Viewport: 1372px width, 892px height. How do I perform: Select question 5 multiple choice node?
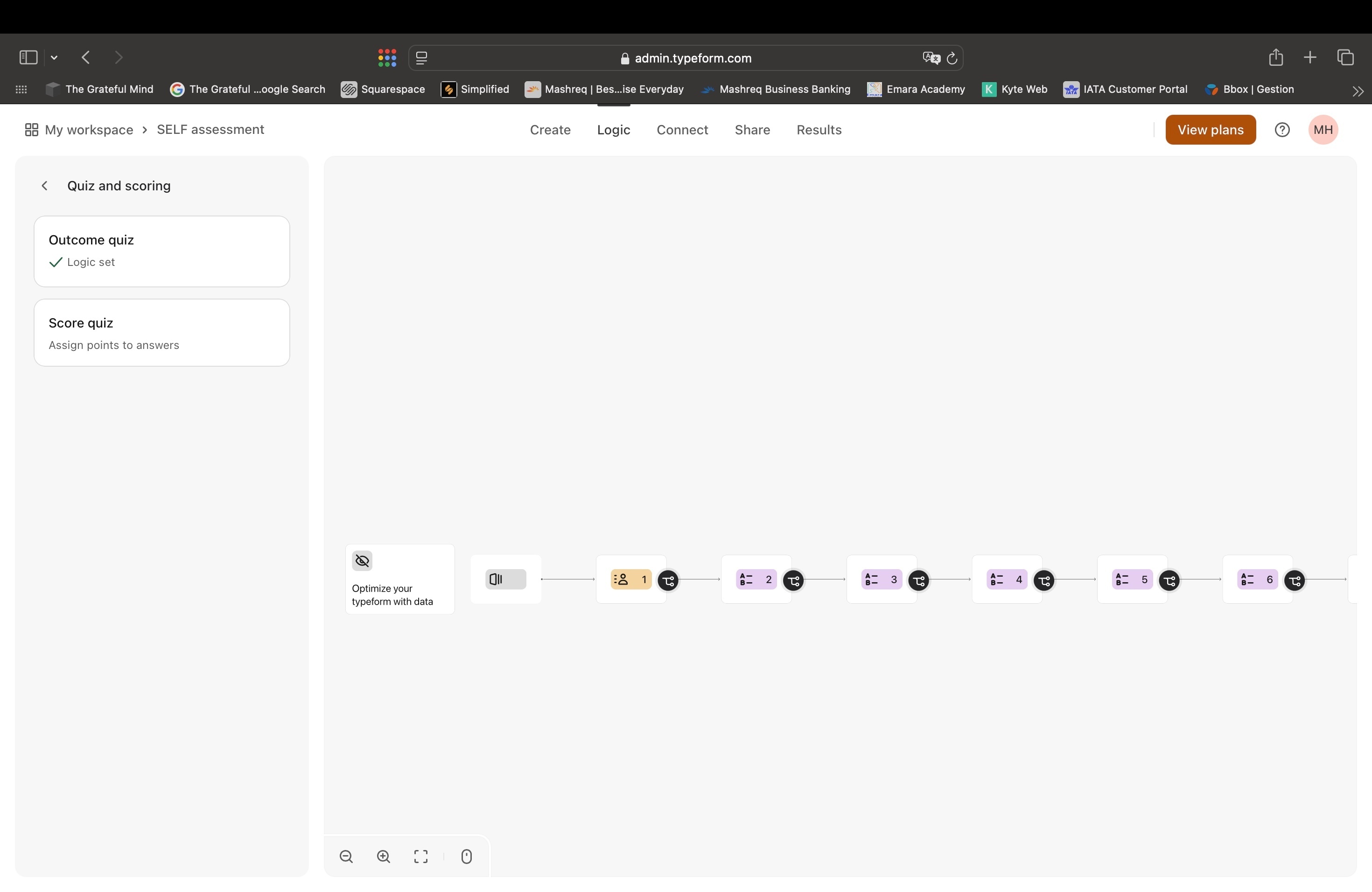tap(1132, 579)
